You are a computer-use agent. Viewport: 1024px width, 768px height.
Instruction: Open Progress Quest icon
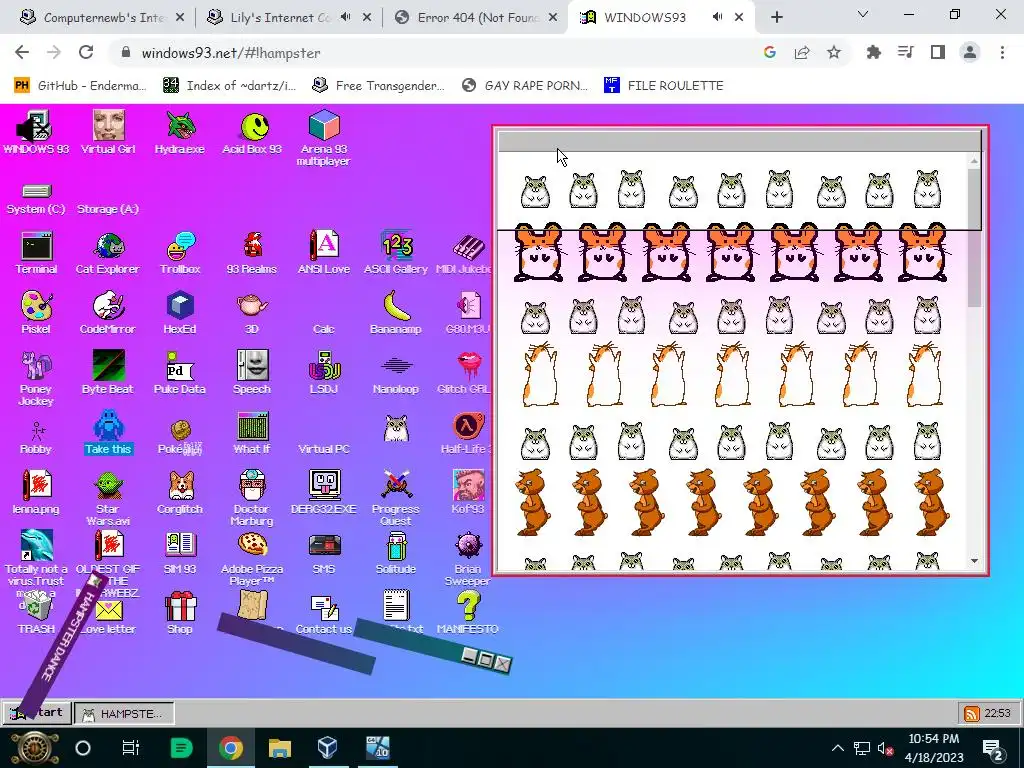(x=396, y=498)
